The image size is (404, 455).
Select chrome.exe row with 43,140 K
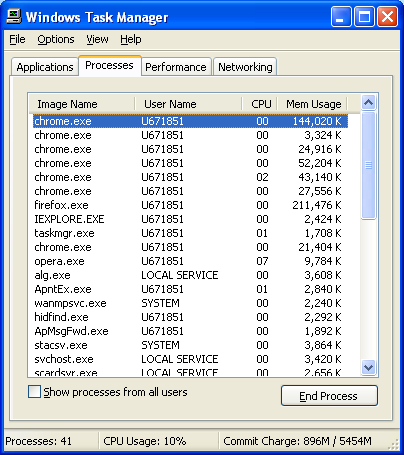(x=190, y=177)
